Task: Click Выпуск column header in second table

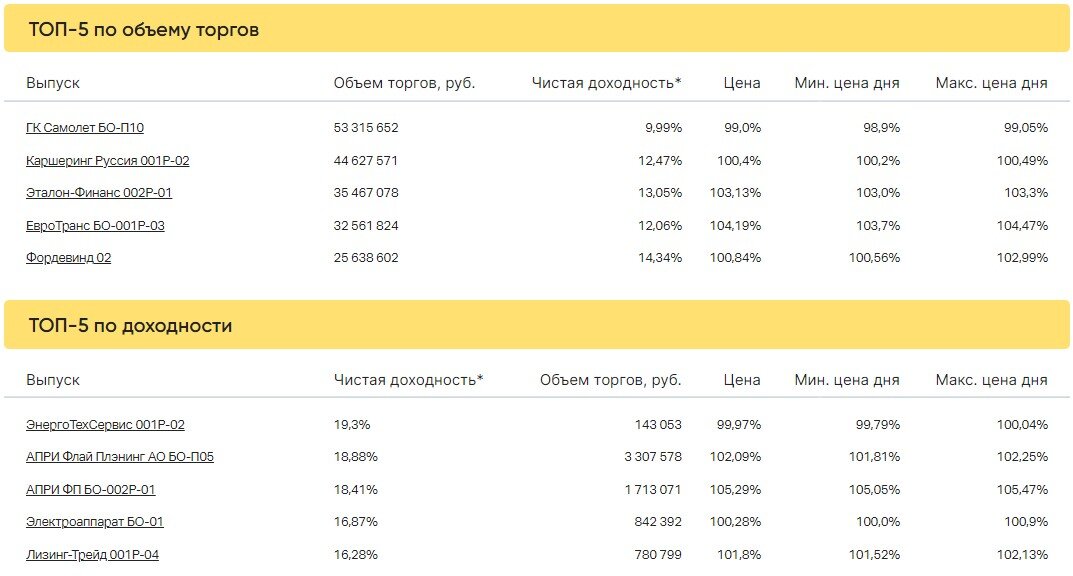Action: click(53, 380)
